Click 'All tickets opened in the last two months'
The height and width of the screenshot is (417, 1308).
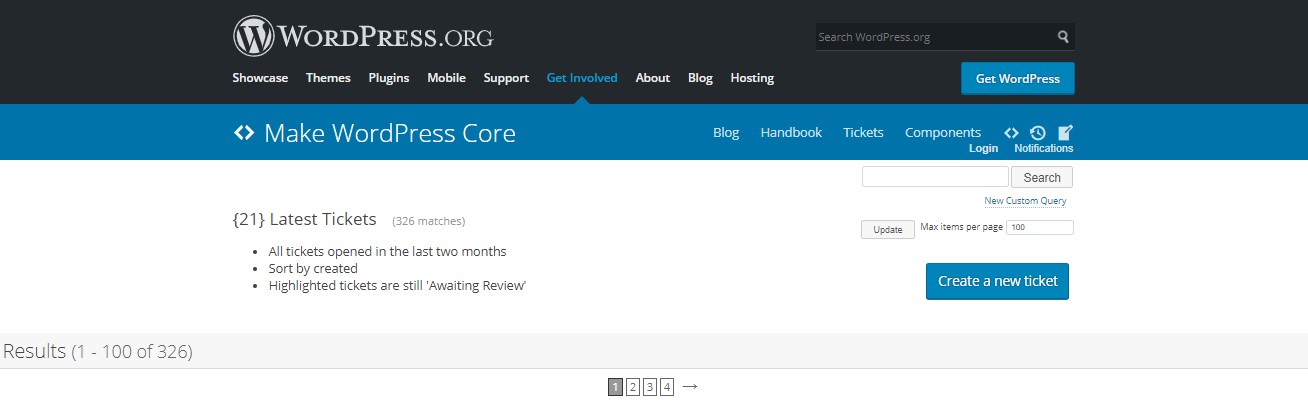tap(388, 251)
